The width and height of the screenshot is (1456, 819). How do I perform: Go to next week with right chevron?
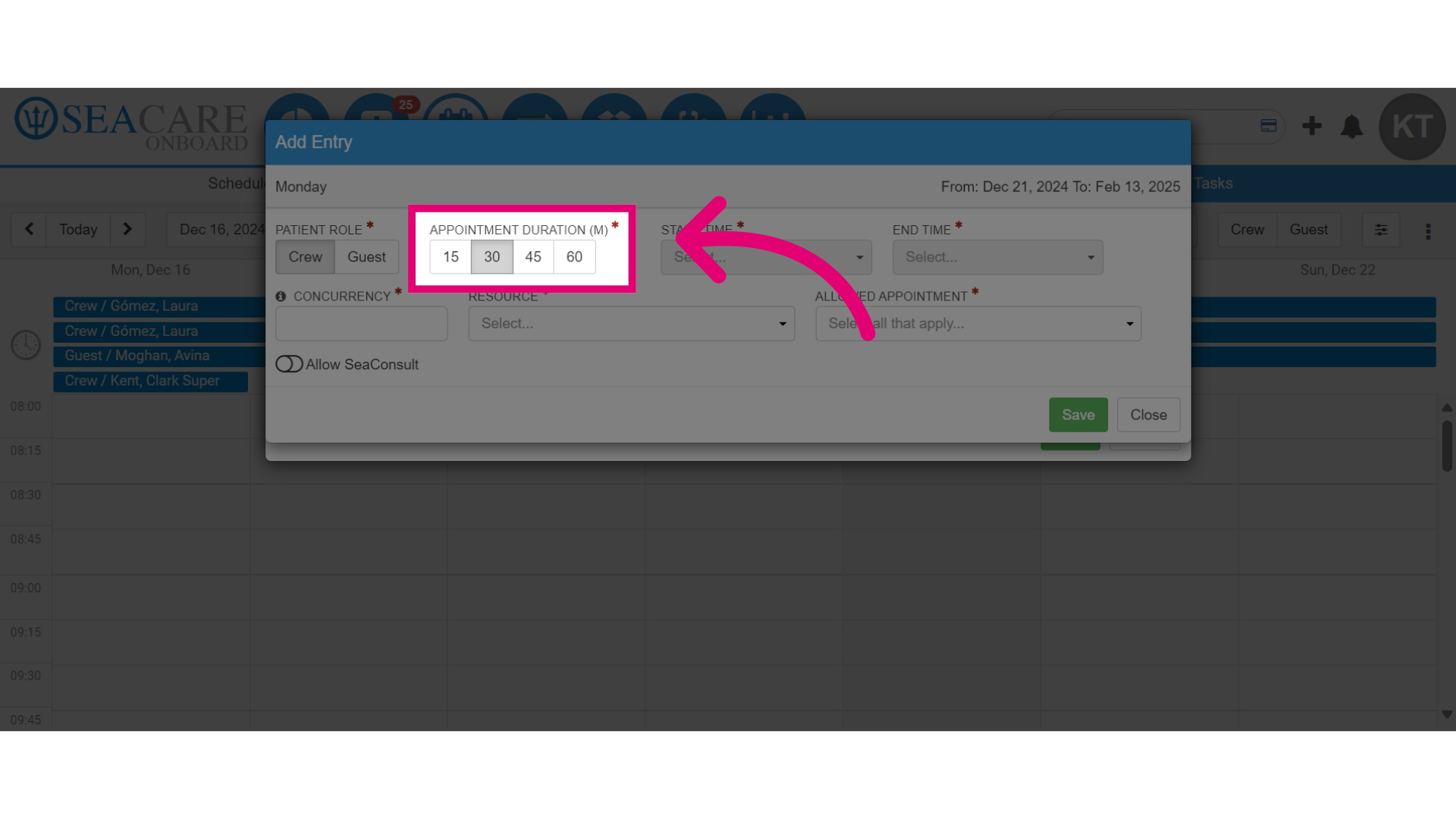click(x=127, y=229)
